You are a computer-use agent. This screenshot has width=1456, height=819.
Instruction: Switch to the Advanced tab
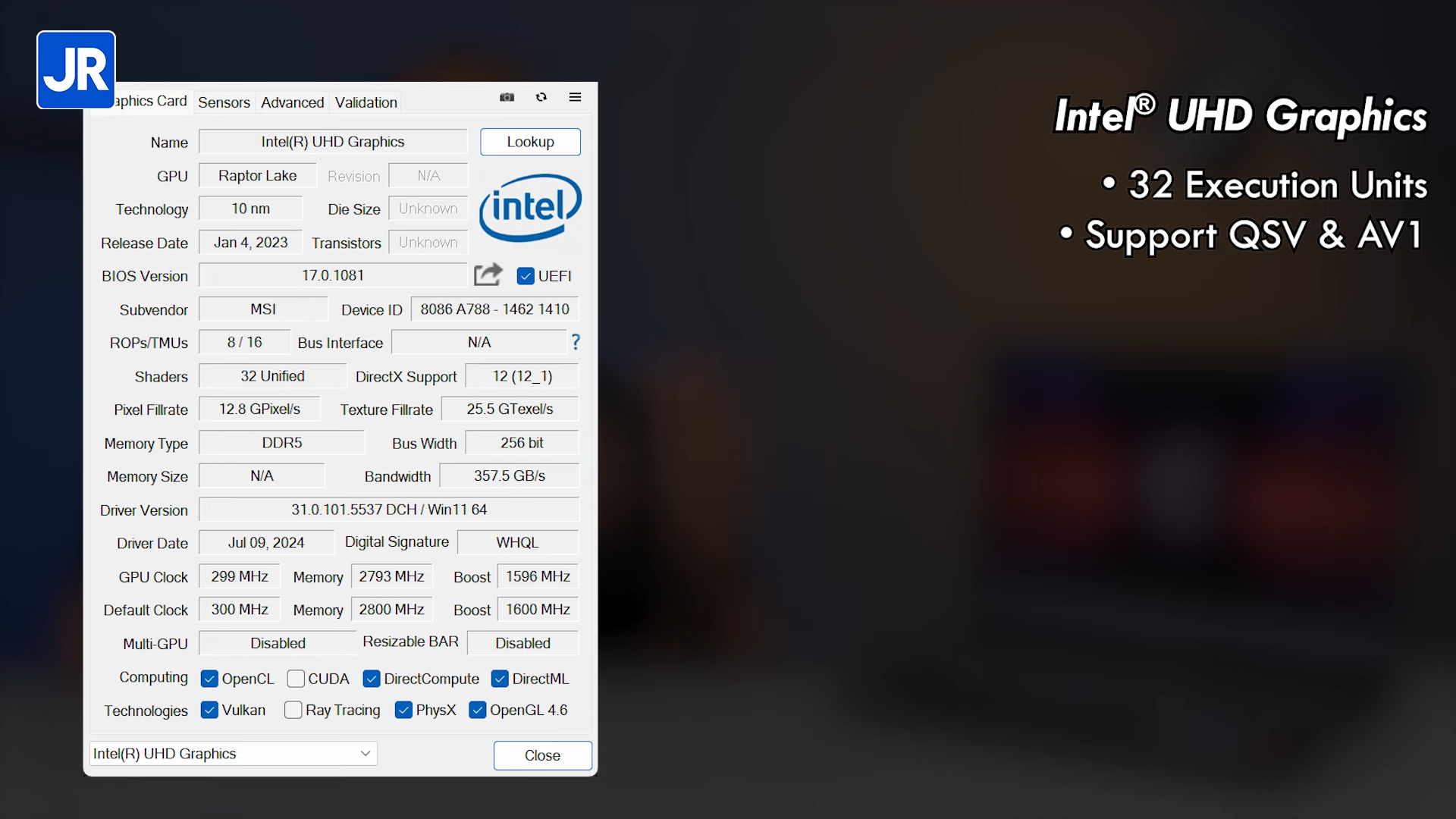coord(292,102)
